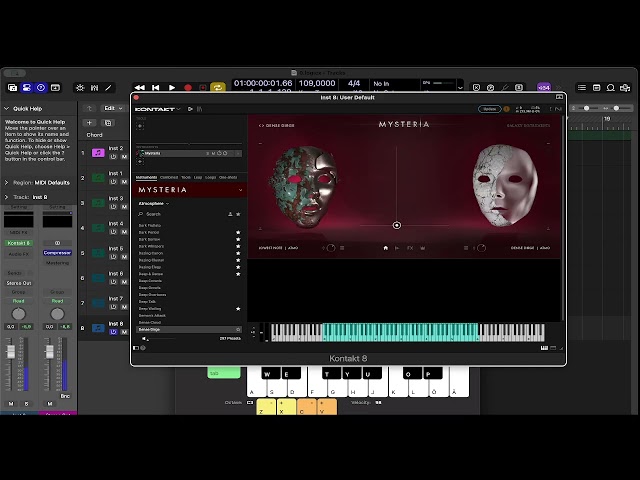
Task: Toggle power on the Inst 8 track
Action: pos(113,332)
